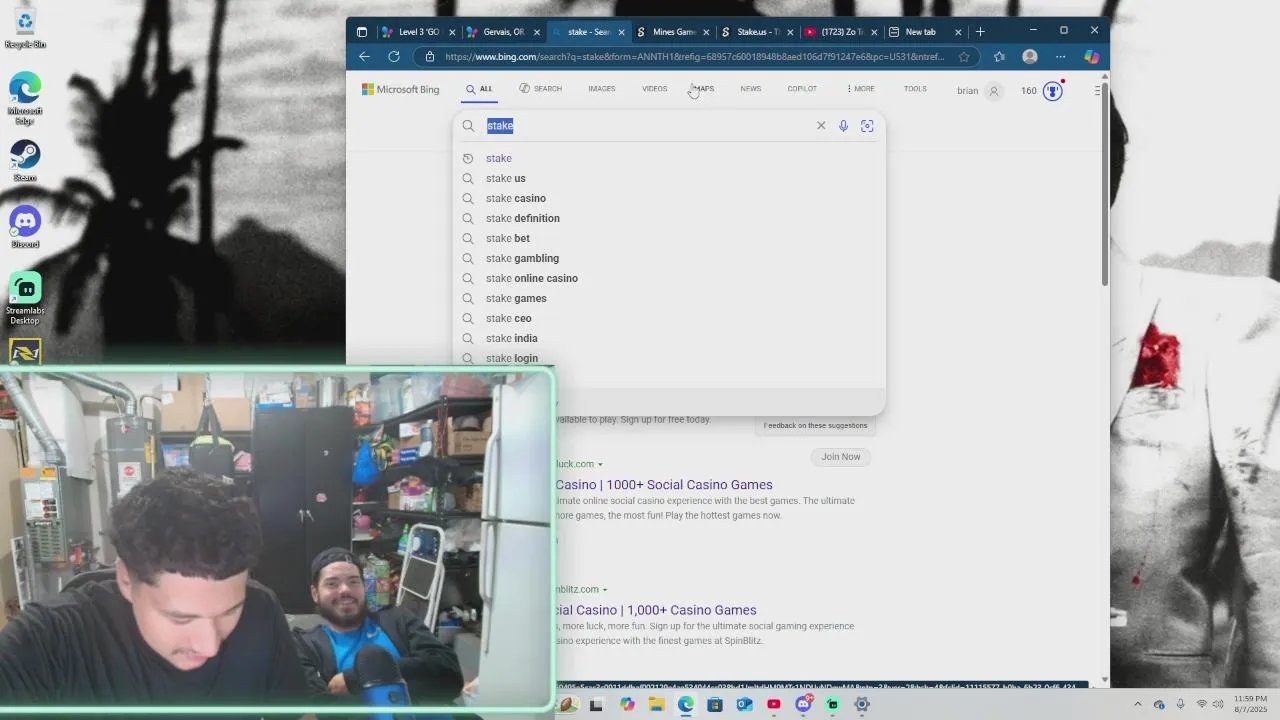
Task: Open the Bing hamburger menu
Action: click(x=1097, y=91)
